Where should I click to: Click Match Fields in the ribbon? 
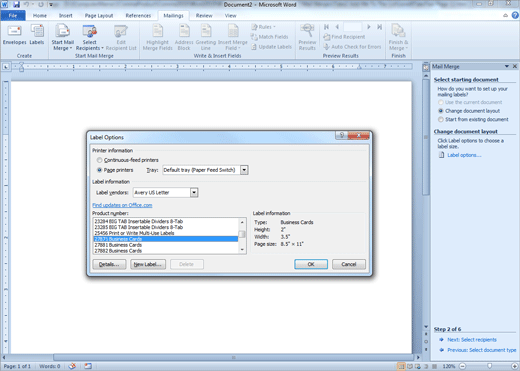point(269,37)
